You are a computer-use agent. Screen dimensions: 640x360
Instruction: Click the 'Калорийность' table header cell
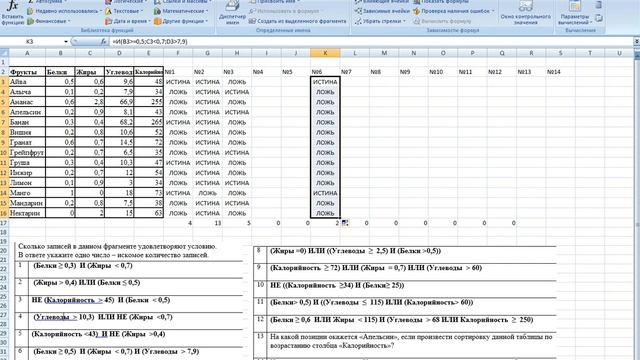(x=149, y=72)
